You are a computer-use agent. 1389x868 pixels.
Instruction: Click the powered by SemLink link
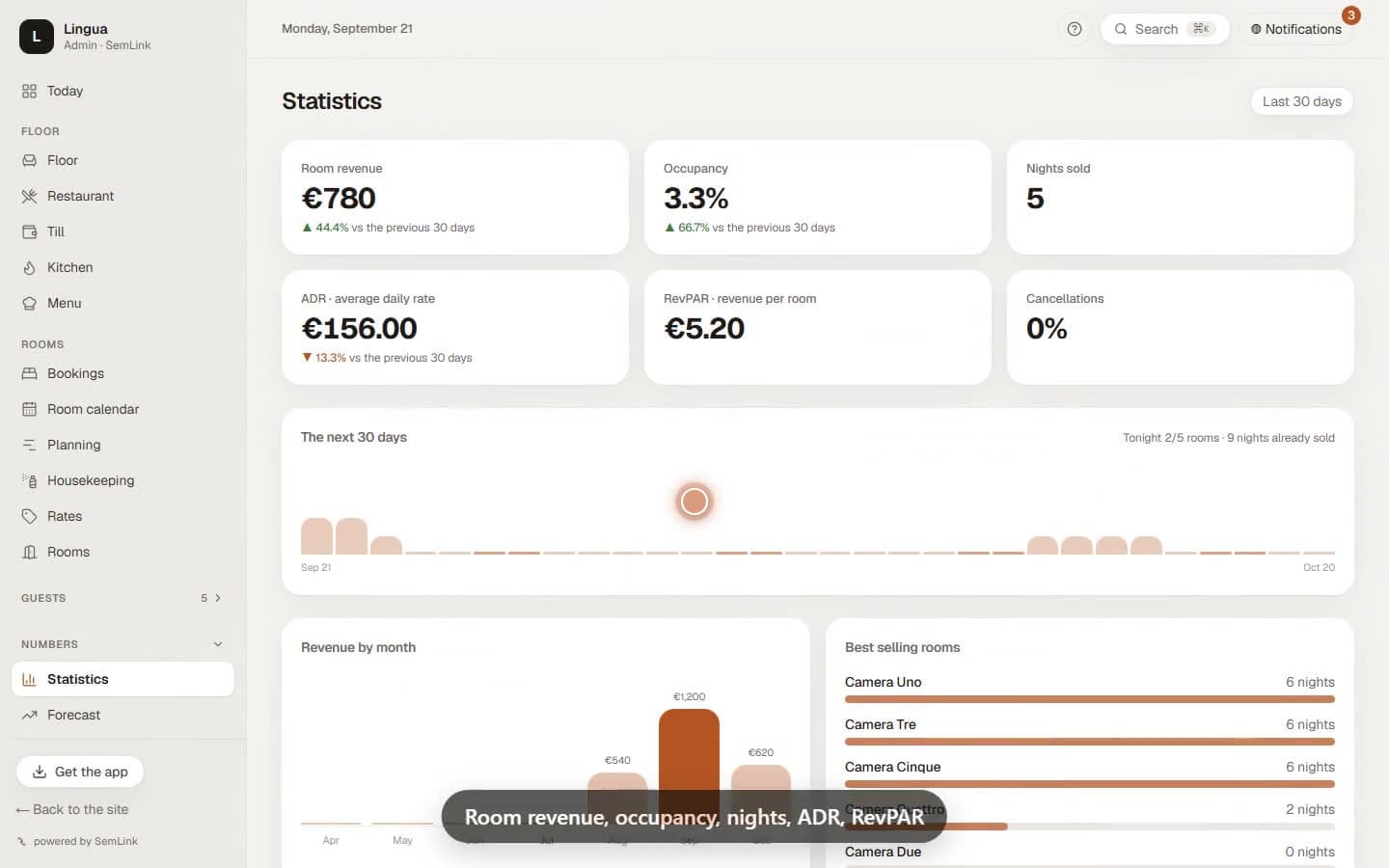tap(78, 841)
